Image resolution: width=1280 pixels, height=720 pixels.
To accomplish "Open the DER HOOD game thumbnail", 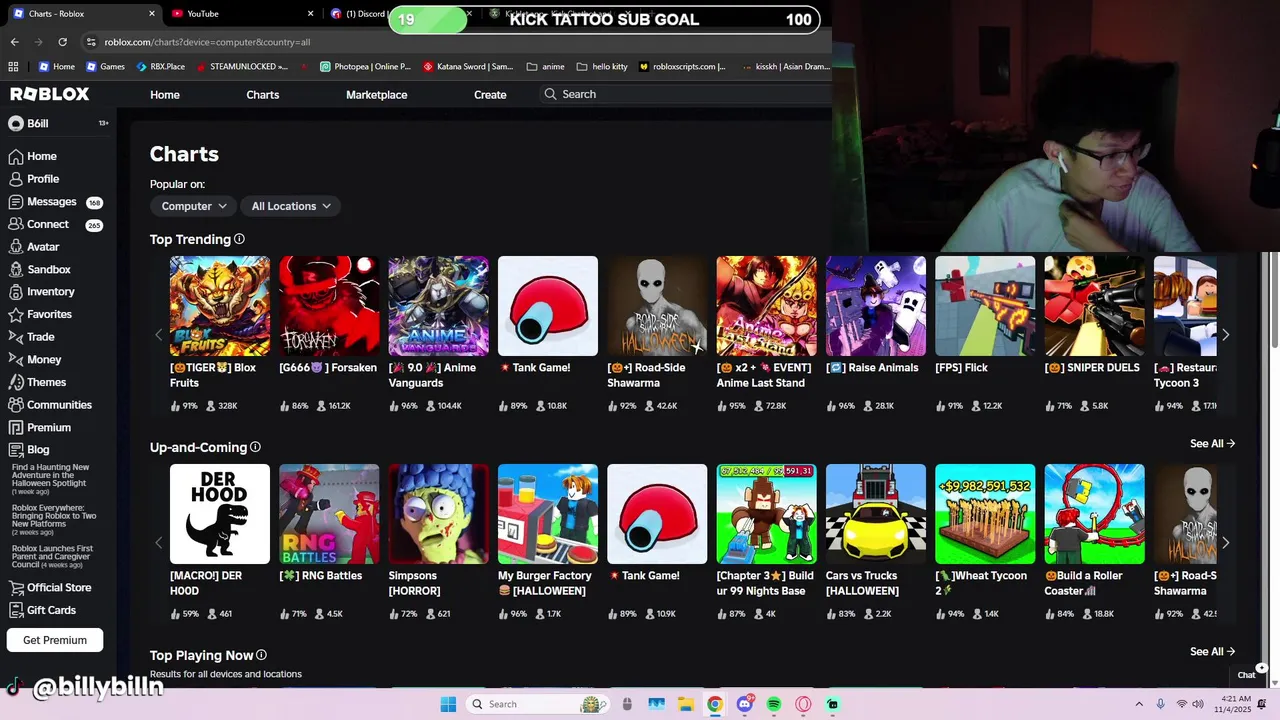I will click(x=219, y=514).
